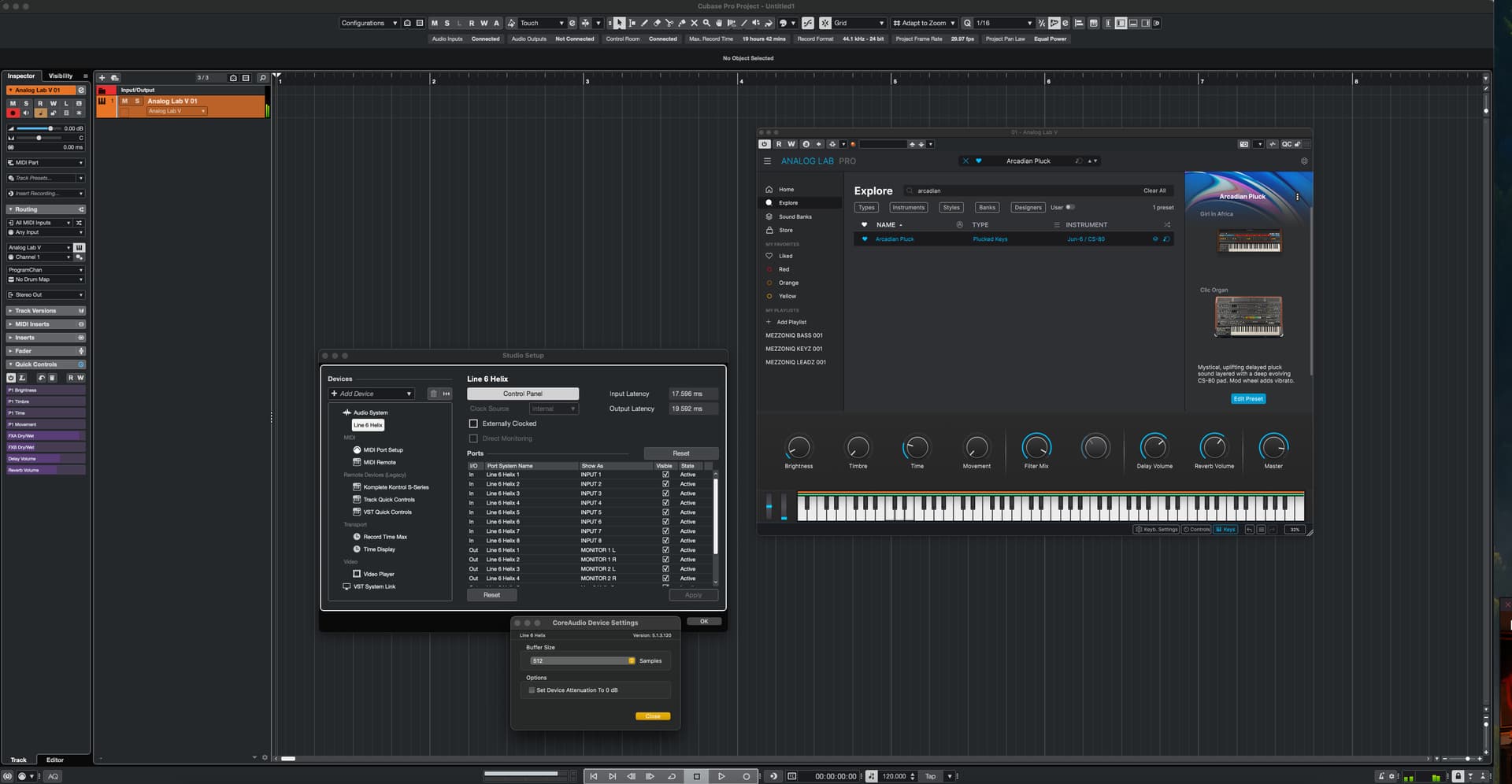The width and height of the screenshot is (1512, 784).
Task: Switch to the Editor tab at bottom
Action: [x=54, y=760]
